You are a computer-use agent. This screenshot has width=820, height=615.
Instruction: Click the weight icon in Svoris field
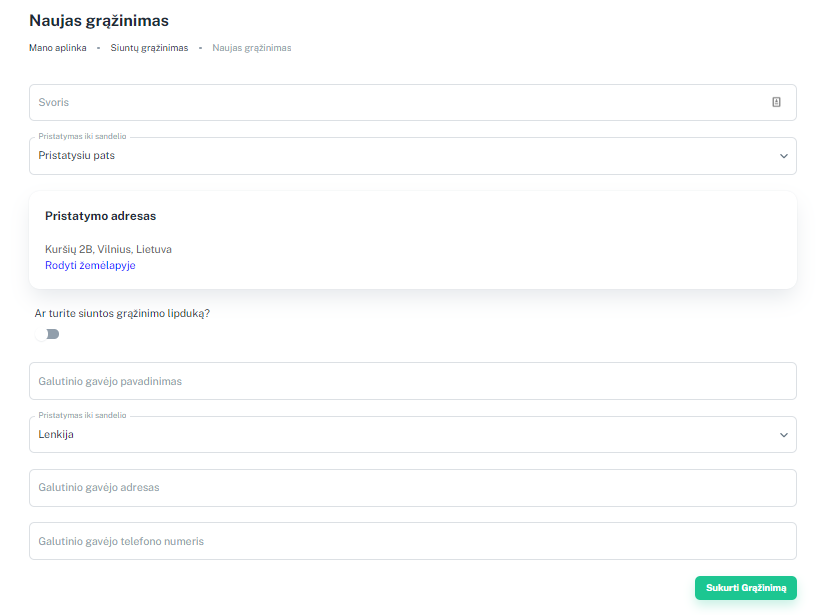(776, 102)
